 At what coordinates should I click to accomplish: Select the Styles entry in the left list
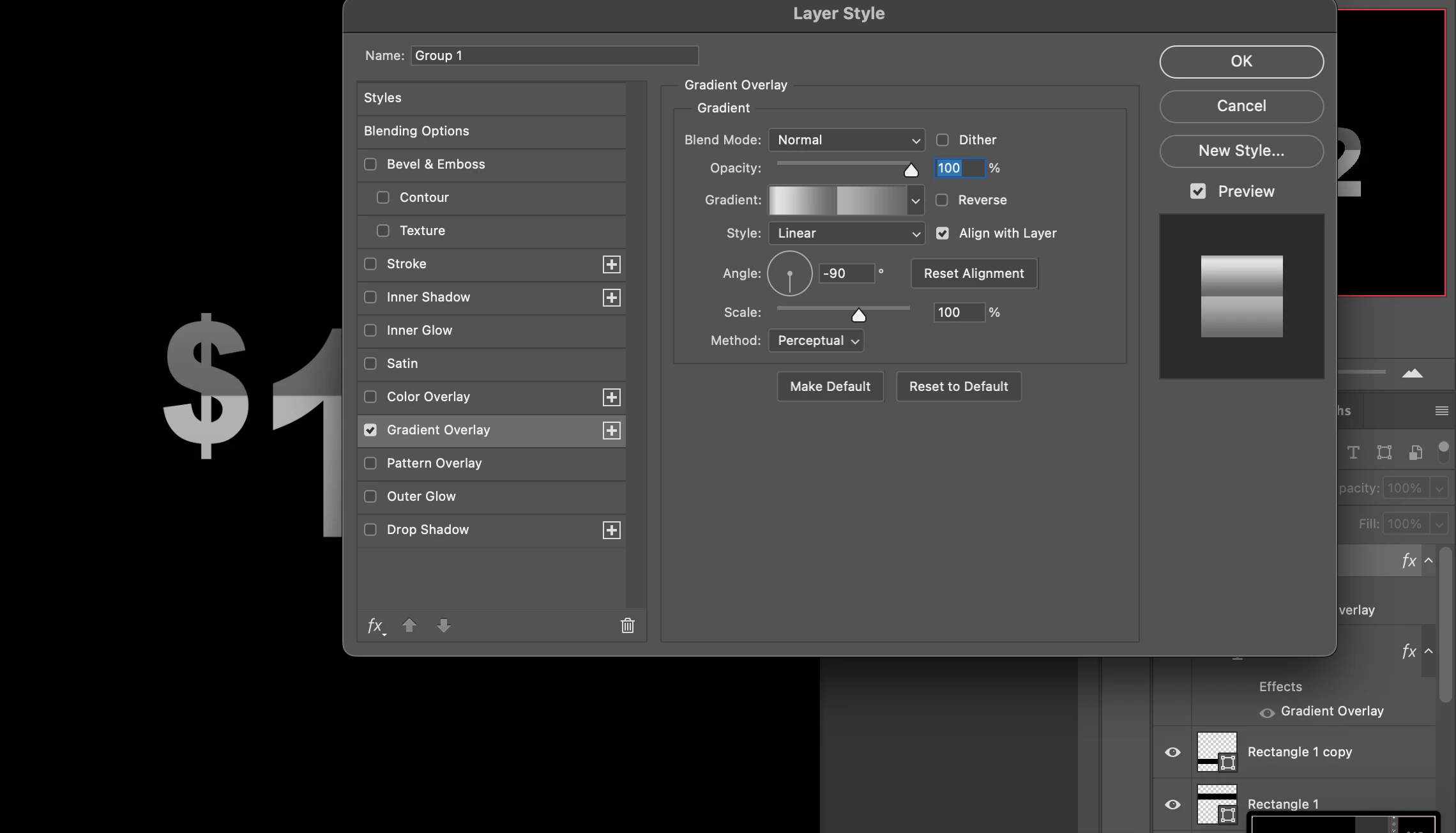pos(383,98)
